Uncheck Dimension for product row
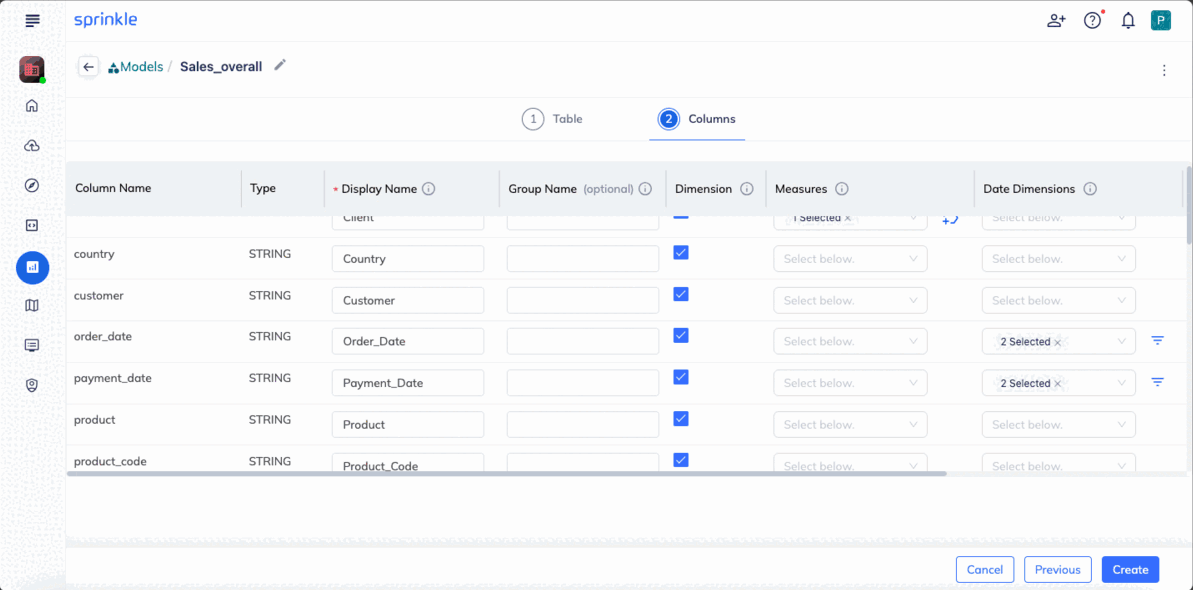Screen dimensions: 1193x590 coord(681,419)
